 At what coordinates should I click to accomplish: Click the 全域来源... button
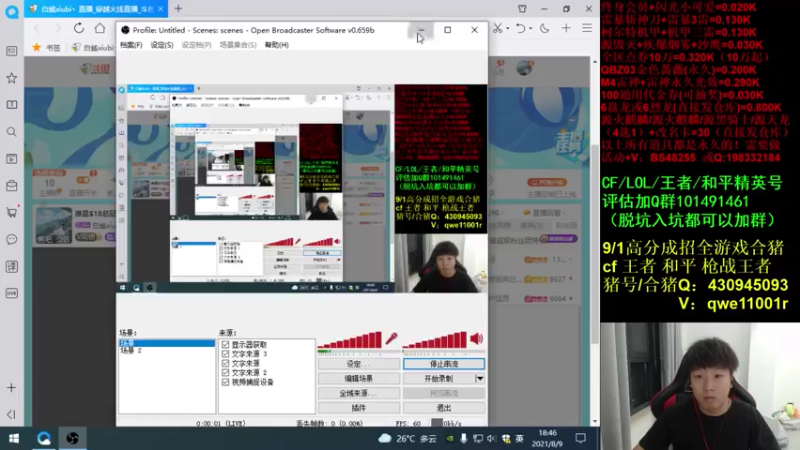coord(359,393)
